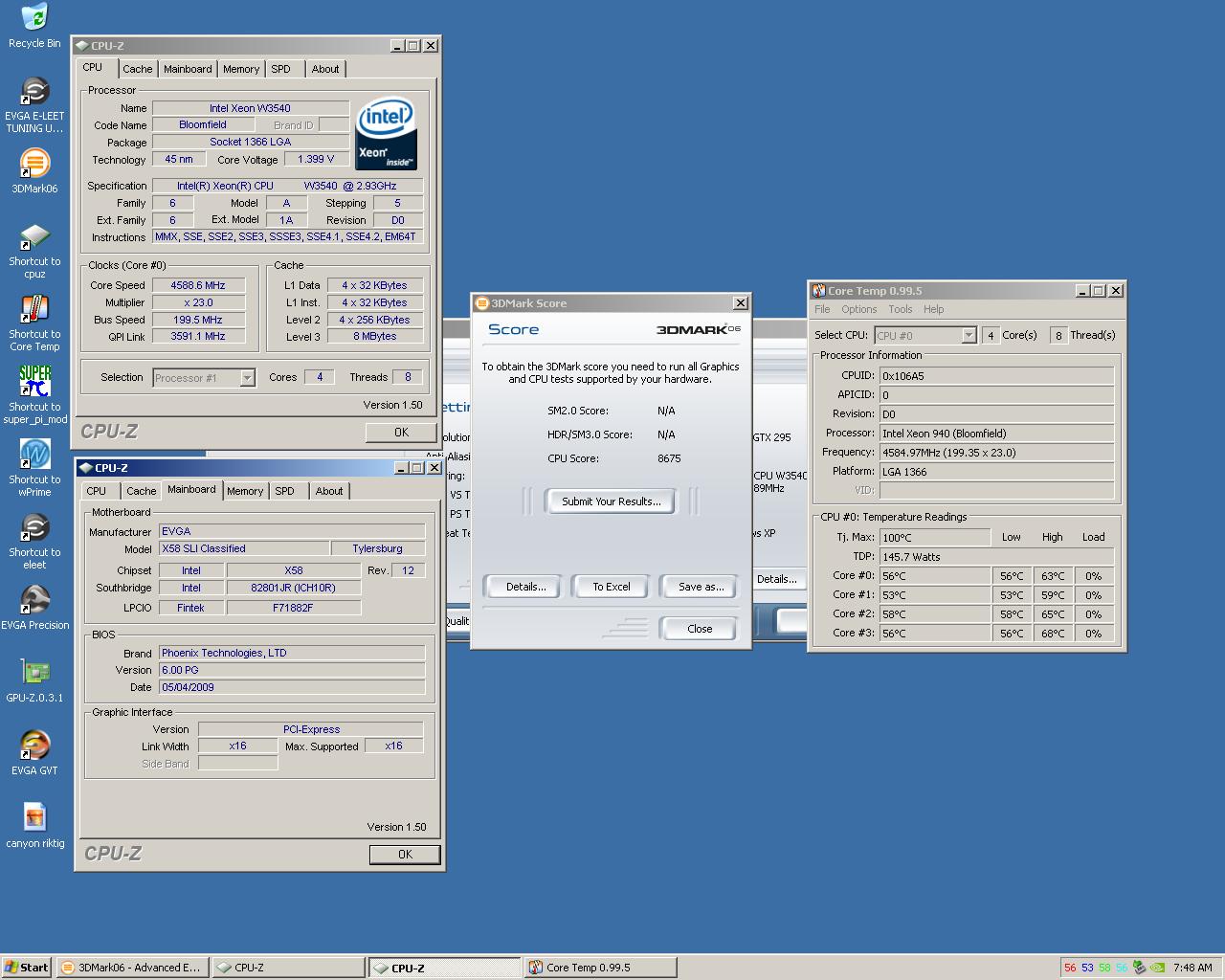Screen dimensions: 1225x980
Task: Click OK in bottom CPU-Z Mainboard window
Action: (405, 855)
